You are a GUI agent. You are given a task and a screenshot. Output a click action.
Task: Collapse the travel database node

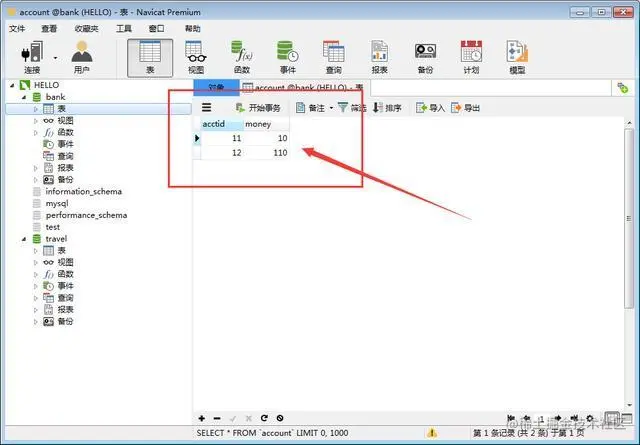point(24,239)
